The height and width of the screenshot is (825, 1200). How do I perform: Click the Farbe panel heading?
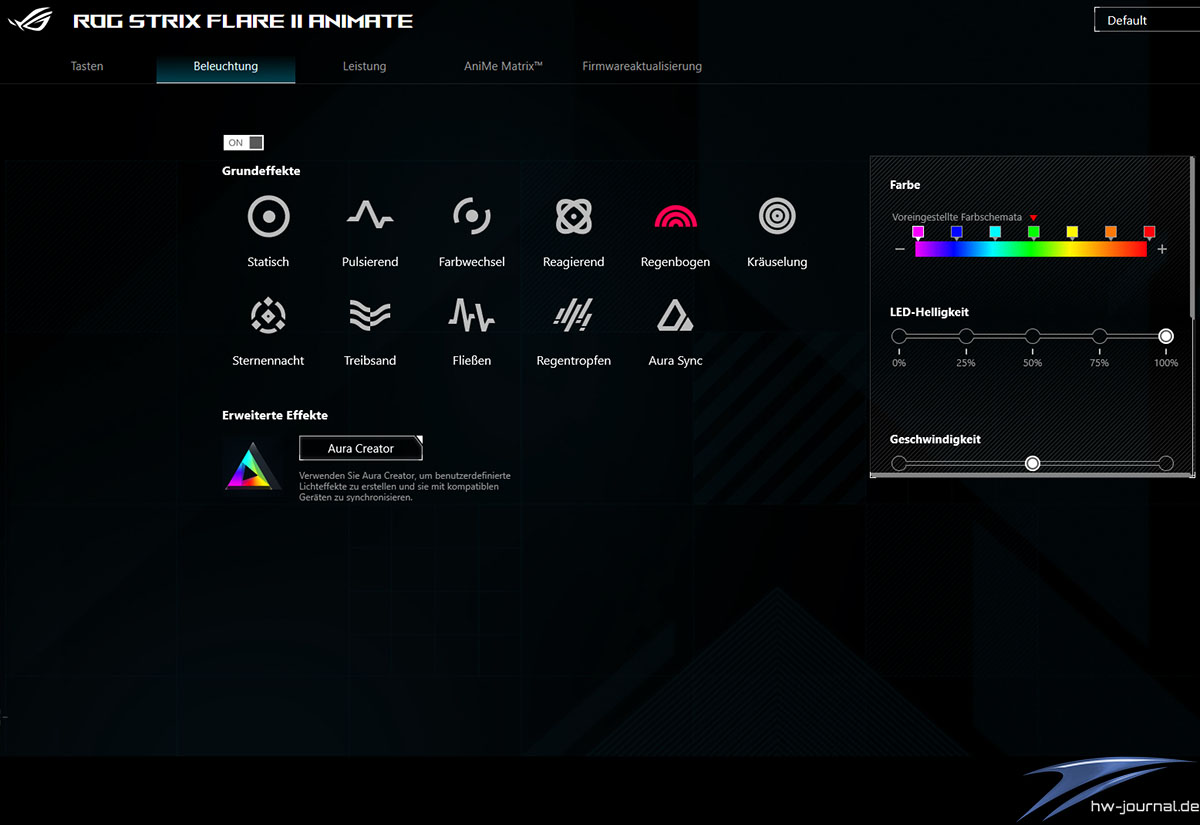[x=905, y=185]
